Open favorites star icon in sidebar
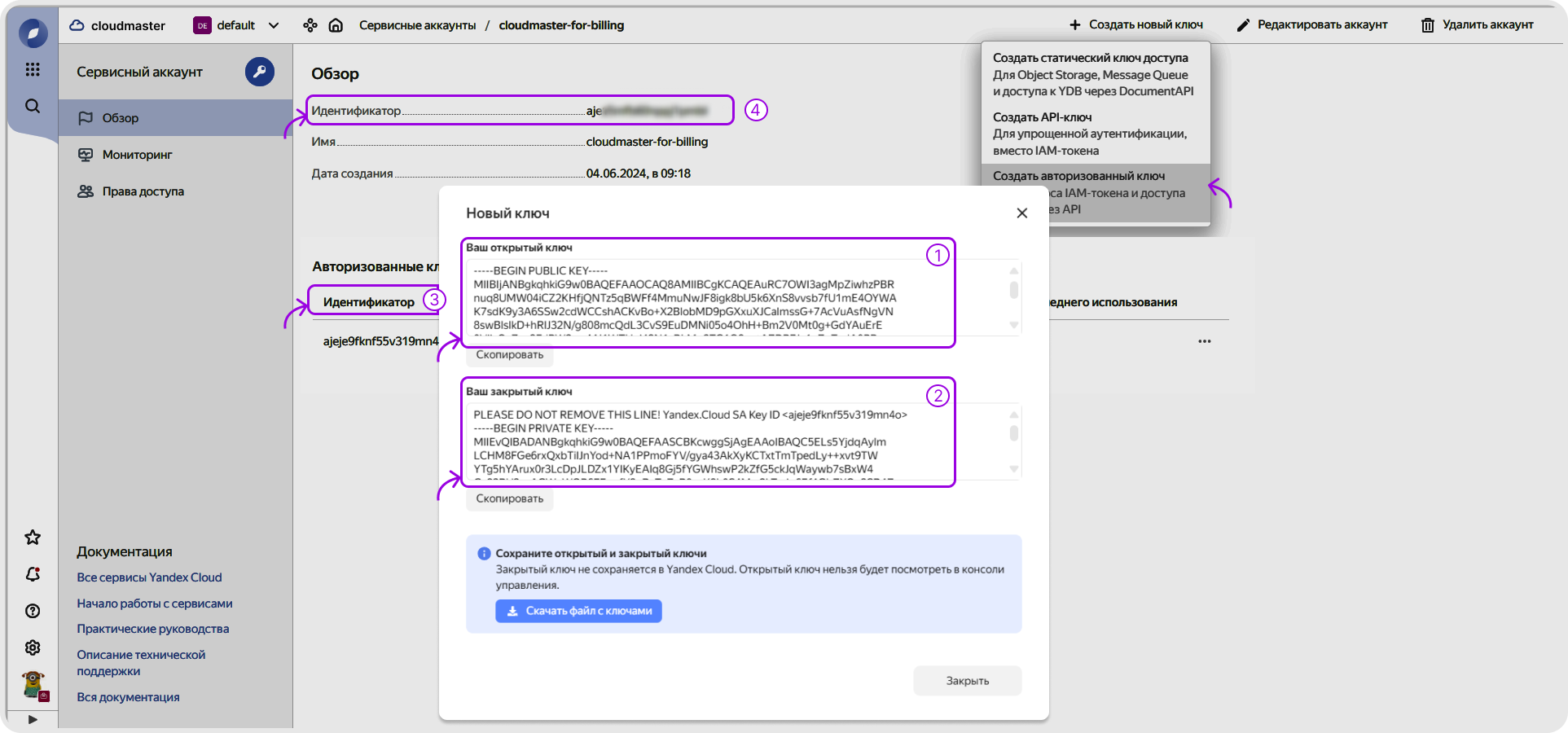1568x733 pixels. click(x=33, y=538)
